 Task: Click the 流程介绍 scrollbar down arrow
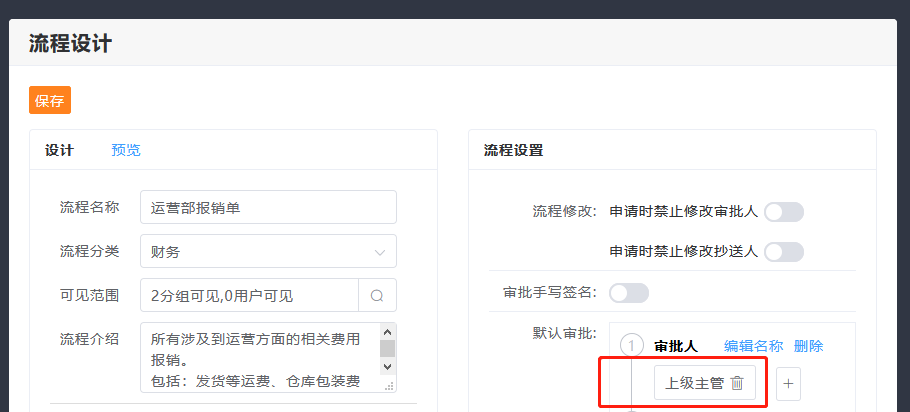click(x=387, y=369)
